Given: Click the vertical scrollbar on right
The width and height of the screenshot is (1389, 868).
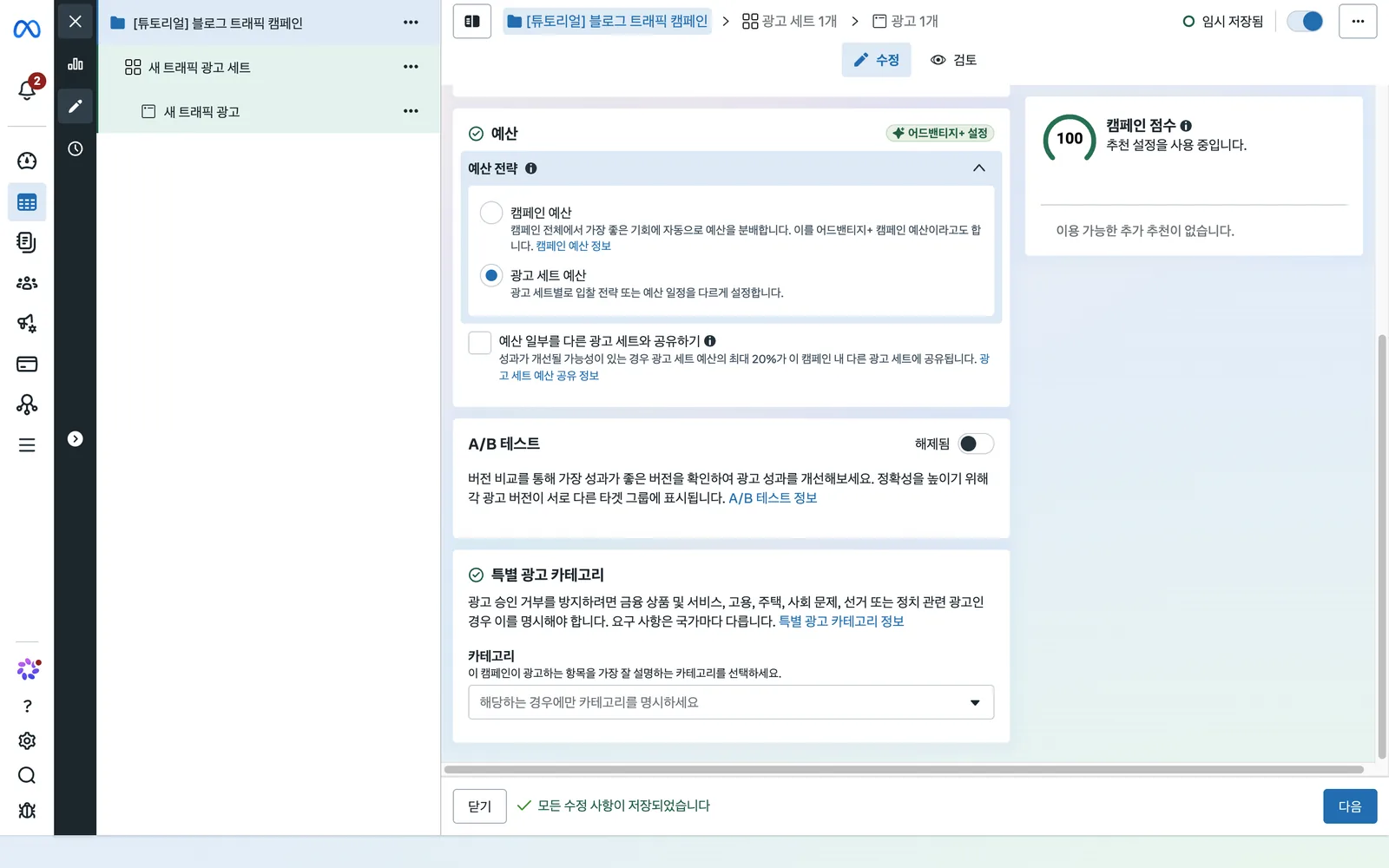Looking at the screenshot, I should click(1382, 547).
